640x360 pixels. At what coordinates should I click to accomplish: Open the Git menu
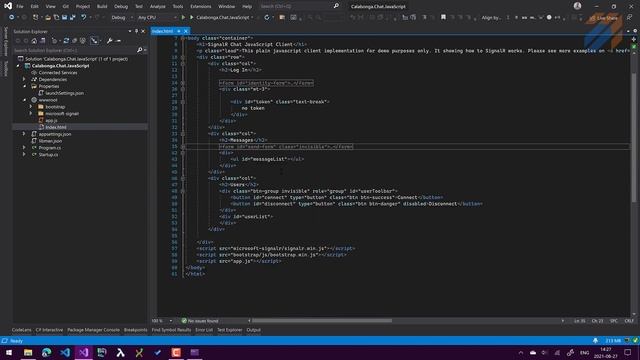pos(66,6)
